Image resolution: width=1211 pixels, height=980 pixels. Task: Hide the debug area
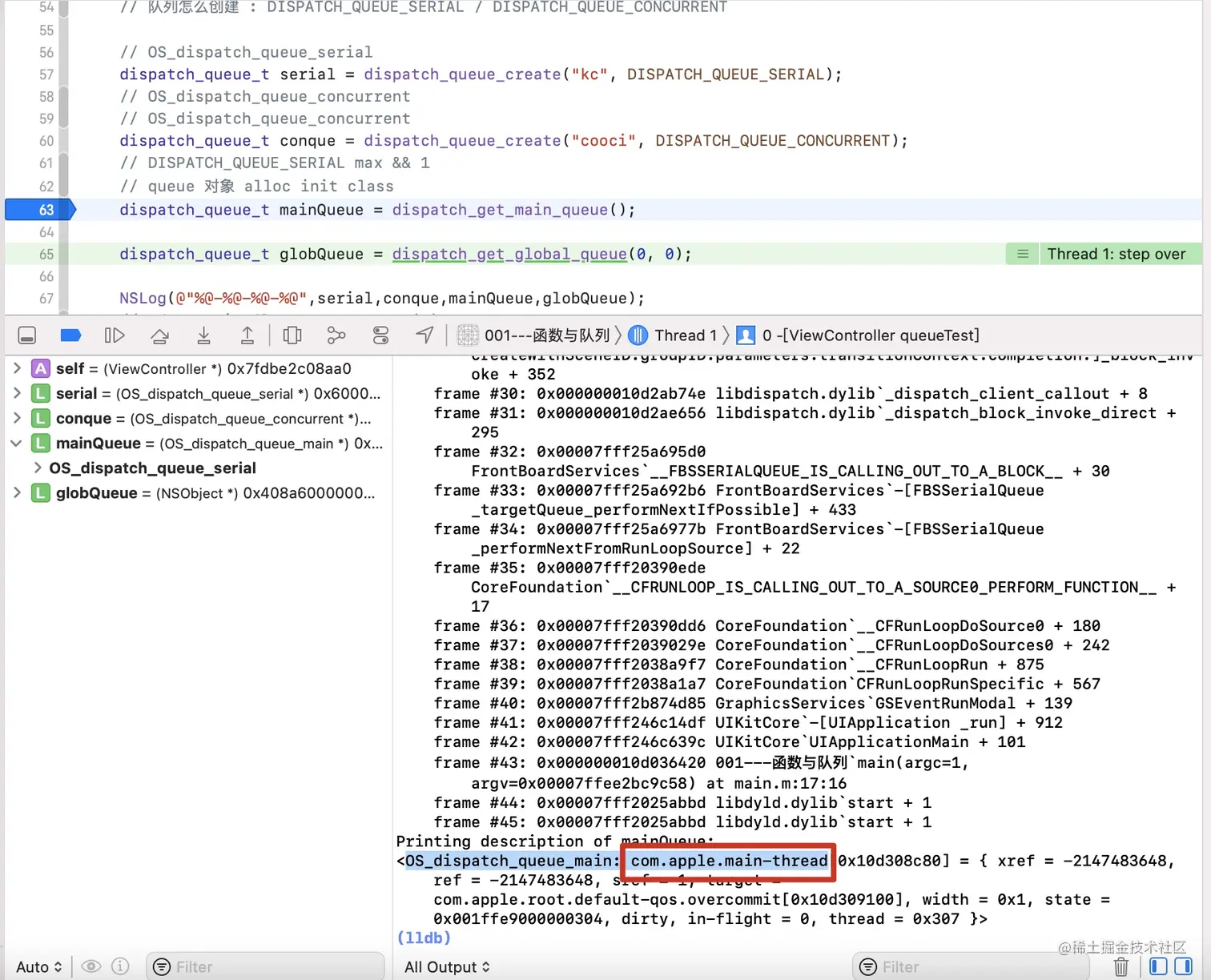(26, 335)
